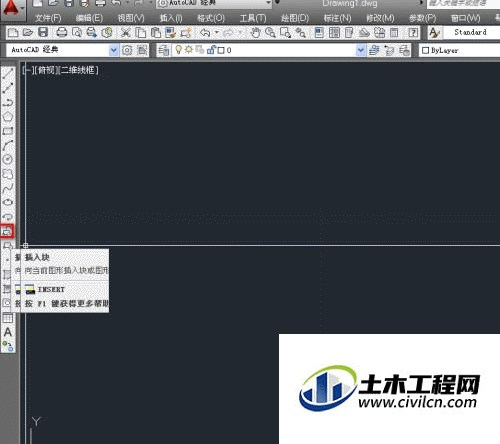Click the Layer Previous icon
This screenshot has width=500, height=444.
click(389, 50)
